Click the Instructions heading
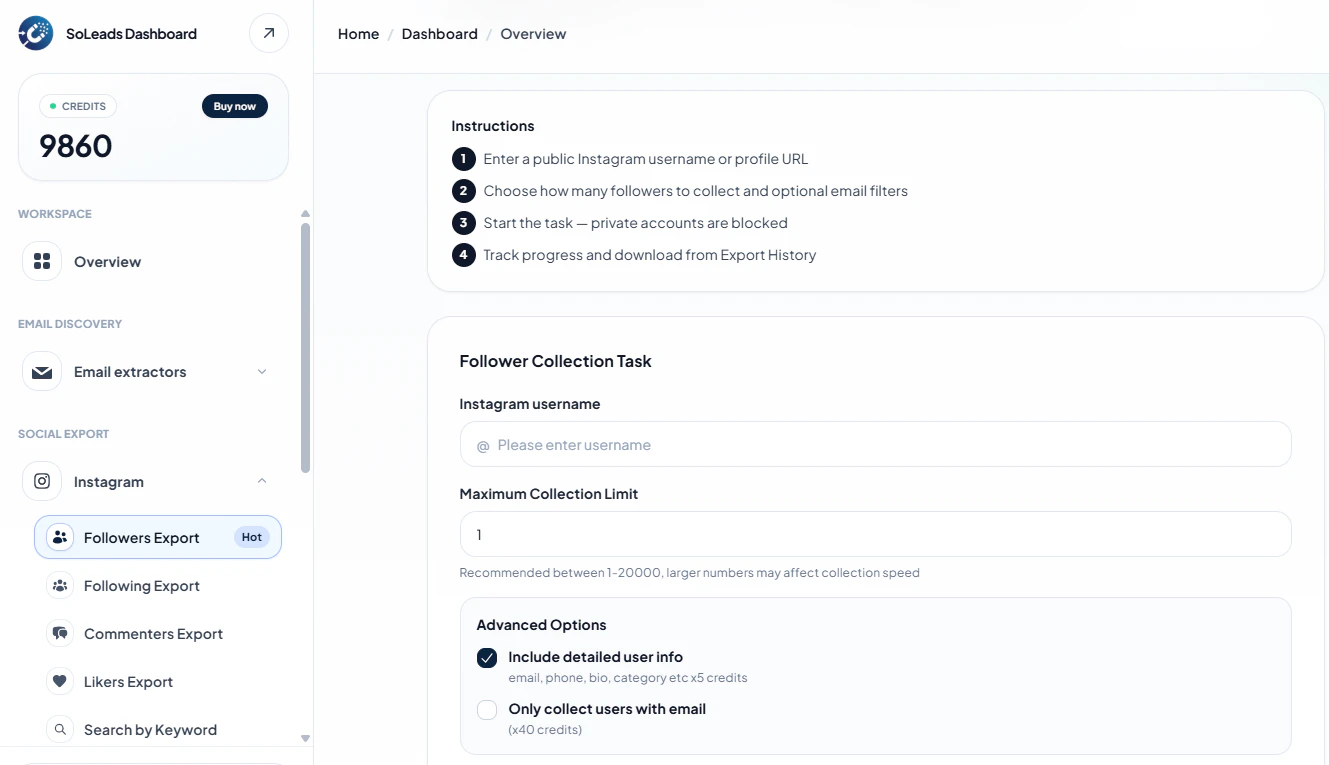 (493, 126)
